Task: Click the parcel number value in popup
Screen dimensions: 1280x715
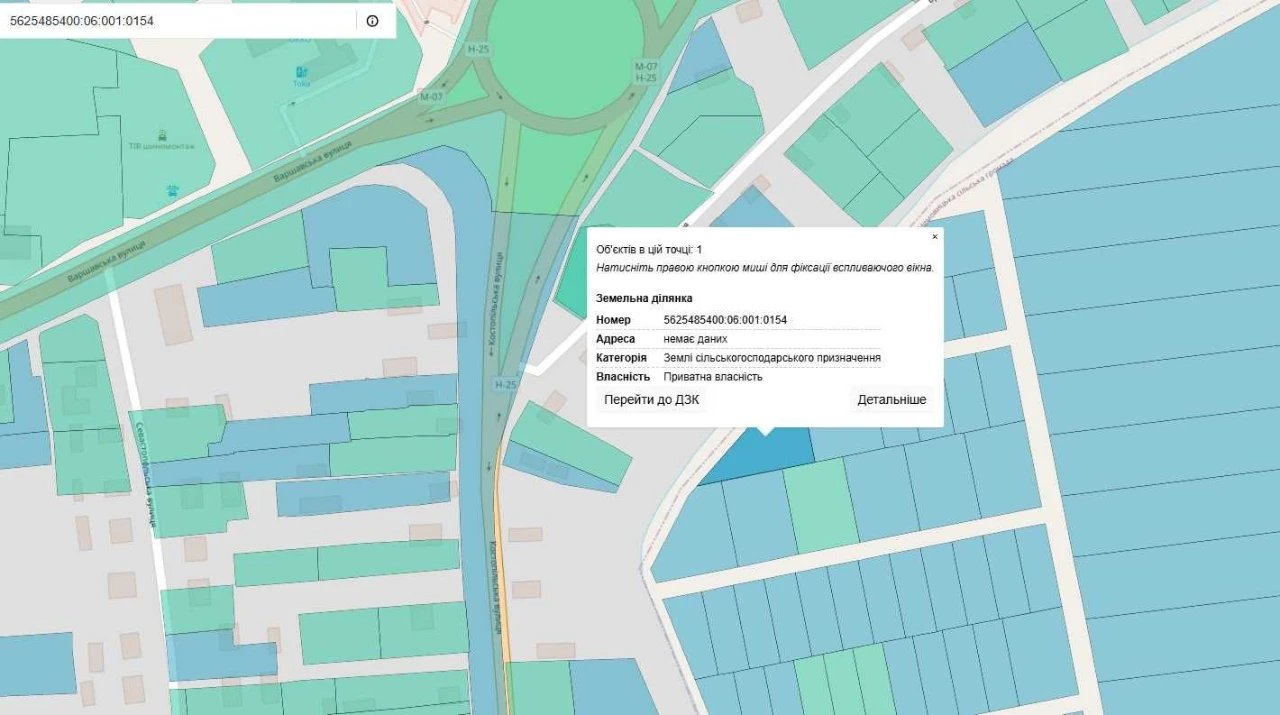Action: pyautogui.click(x=725, y=320)
